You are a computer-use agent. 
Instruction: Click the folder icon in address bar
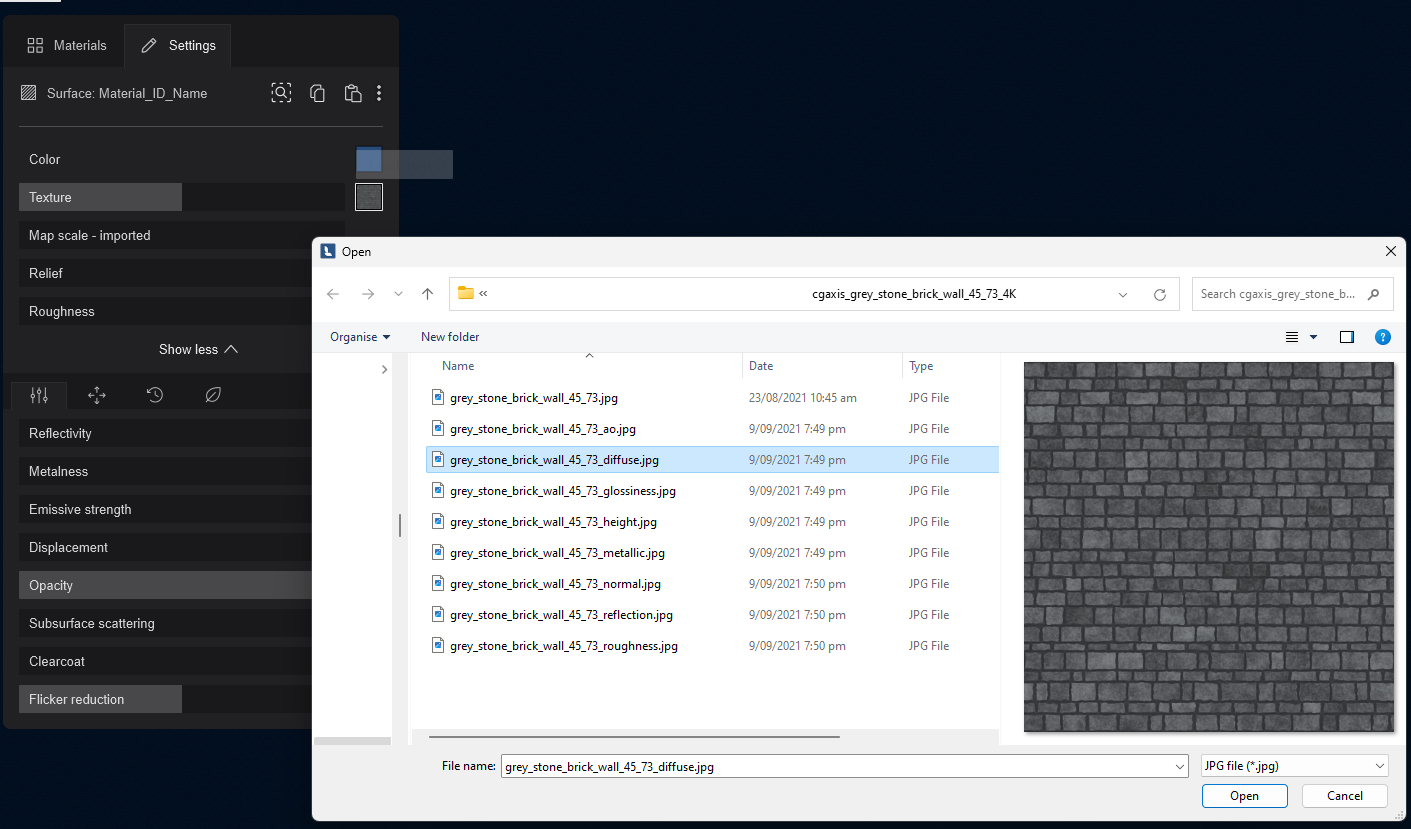click(x=465, y=293)
